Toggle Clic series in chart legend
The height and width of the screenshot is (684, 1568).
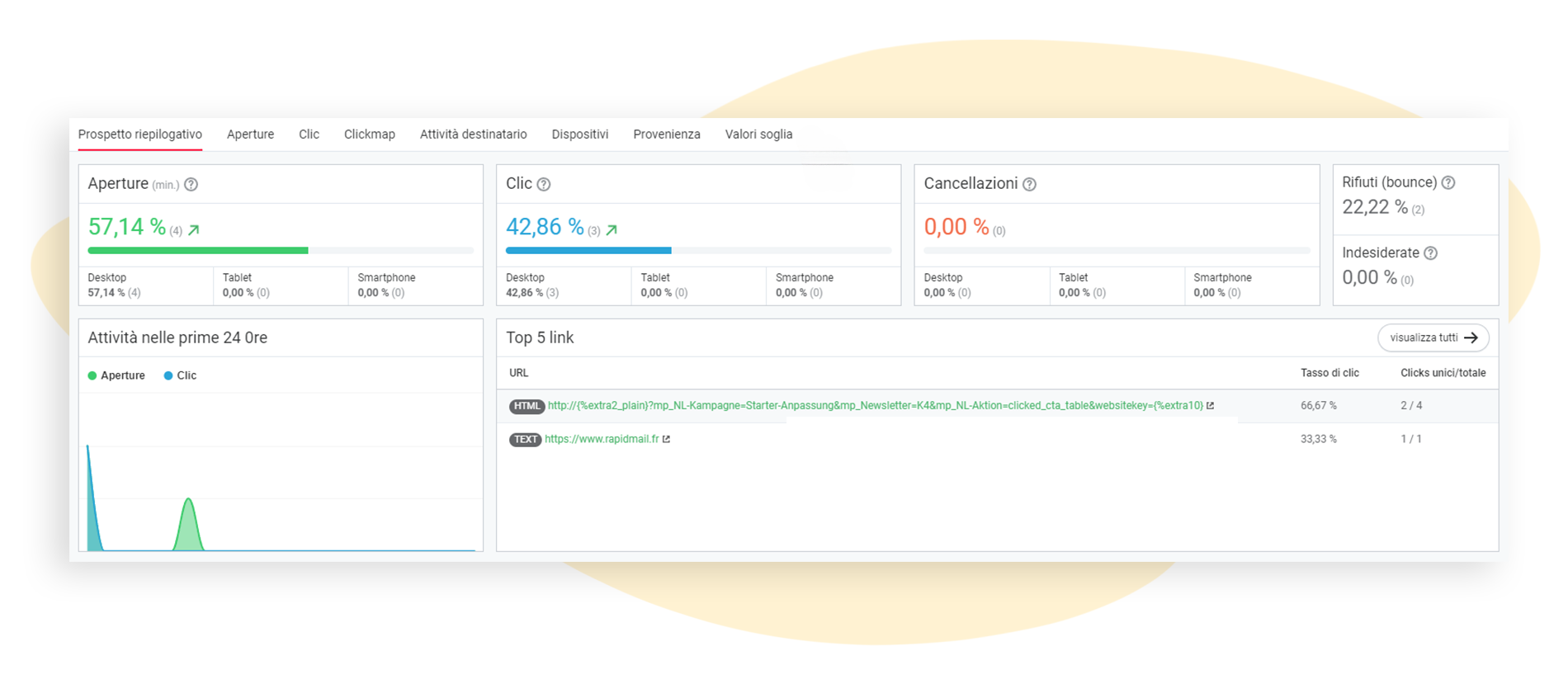(180, 375)
